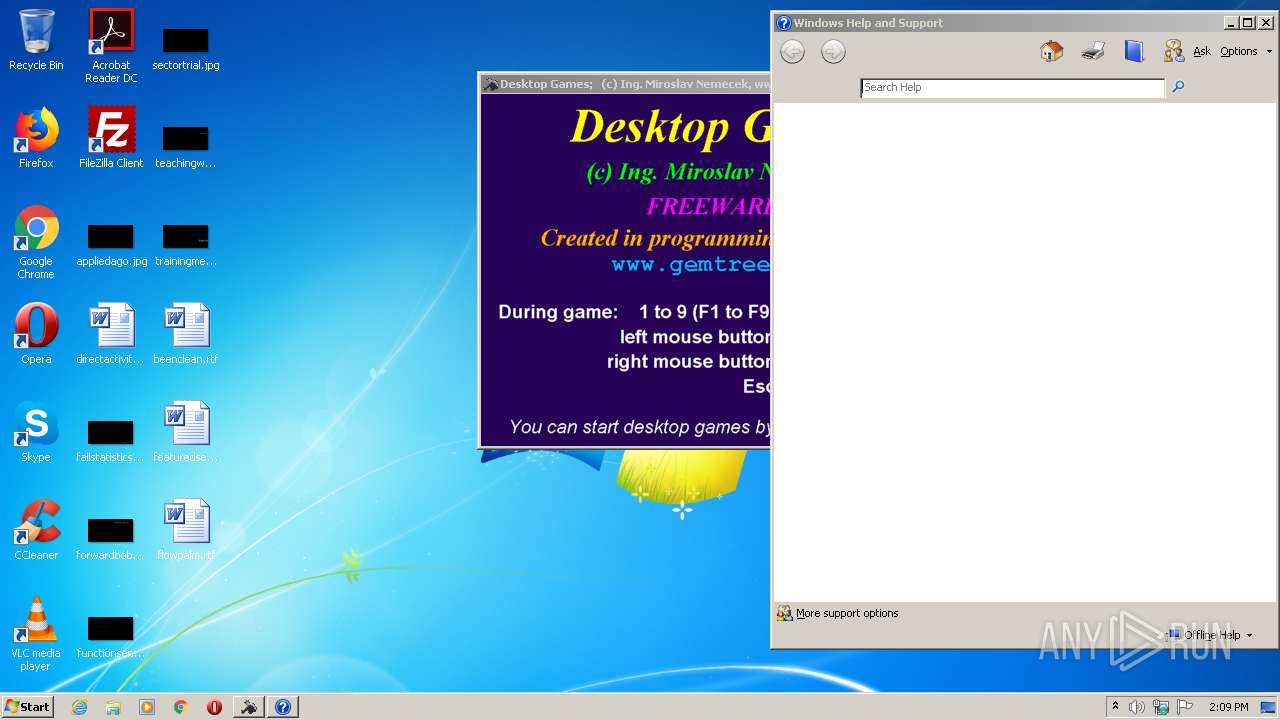
Task: Switch to Desktop Games taskbar button
Action: (249, 707)
